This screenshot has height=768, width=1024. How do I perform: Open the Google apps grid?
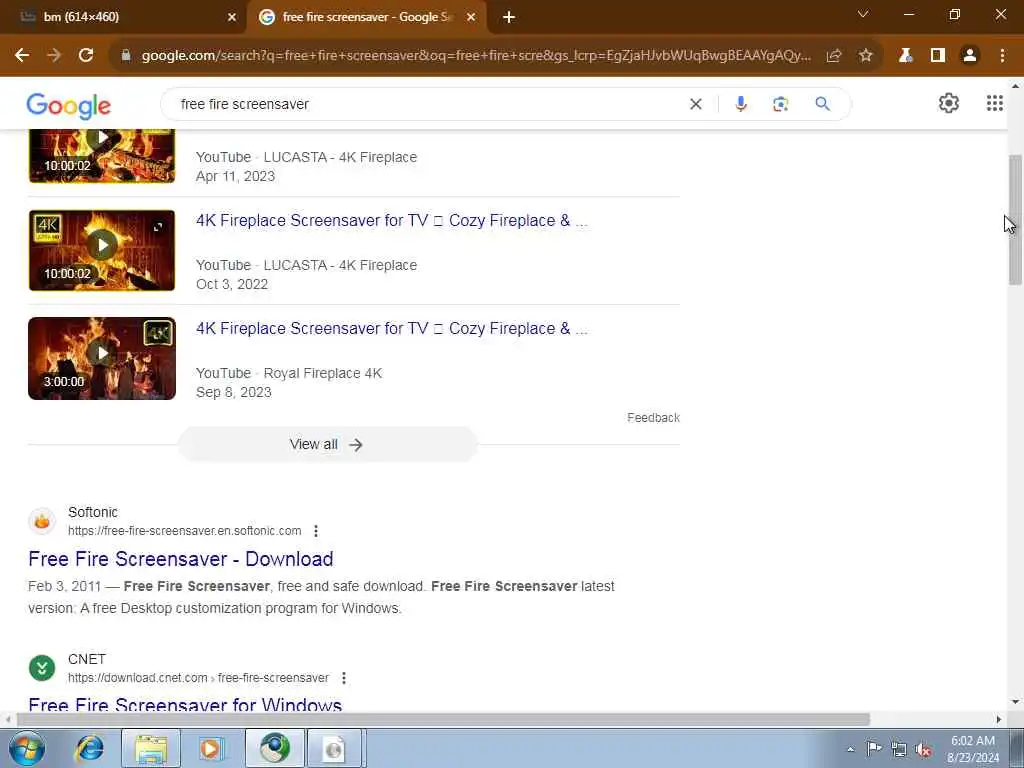click(995, 103)
